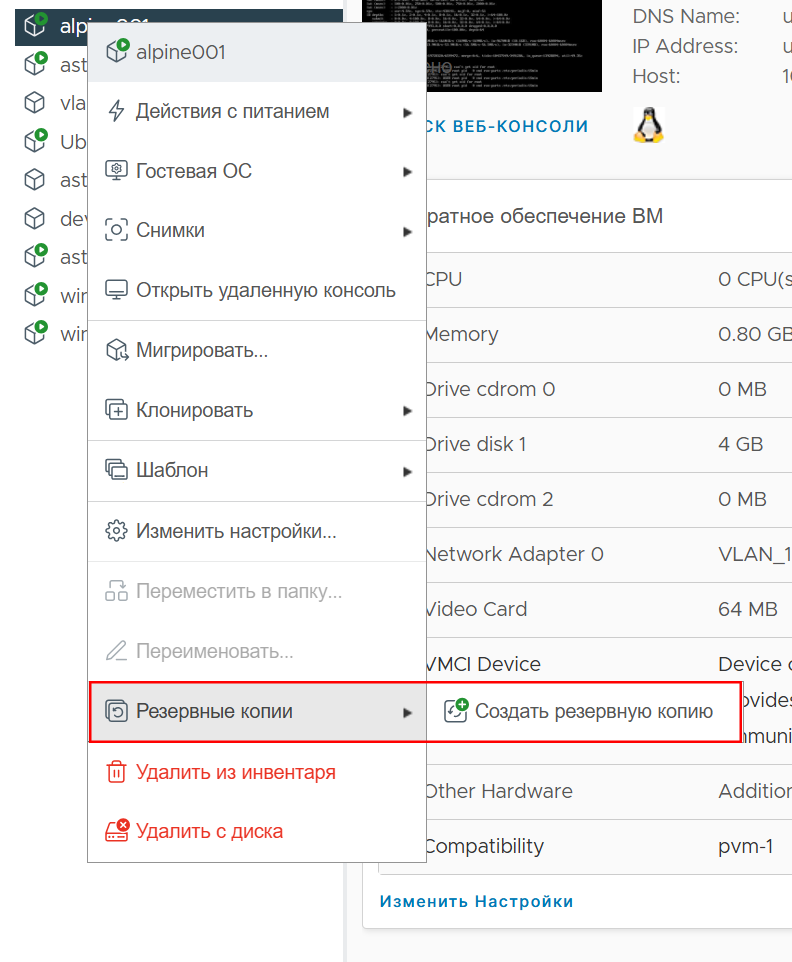Click the selected alpine VM tree icon
This screenshot has height=962, width=792.
pos(36,25)
